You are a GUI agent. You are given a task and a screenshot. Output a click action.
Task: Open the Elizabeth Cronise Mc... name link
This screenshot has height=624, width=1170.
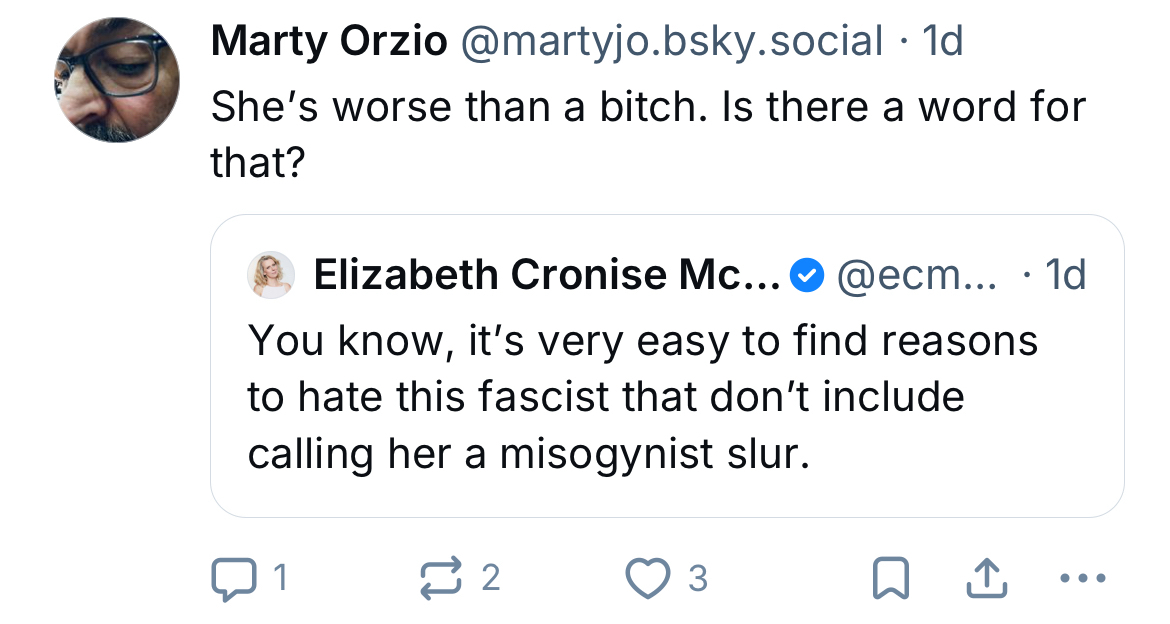tap(547, 275)
